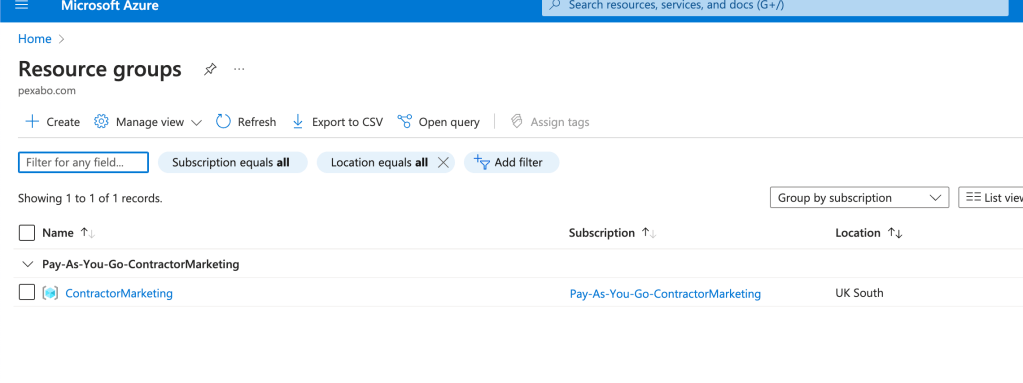Sort by Name column
Image resolution: width=1023 pixels, height=383 pixels.
(x=69, y=233)
